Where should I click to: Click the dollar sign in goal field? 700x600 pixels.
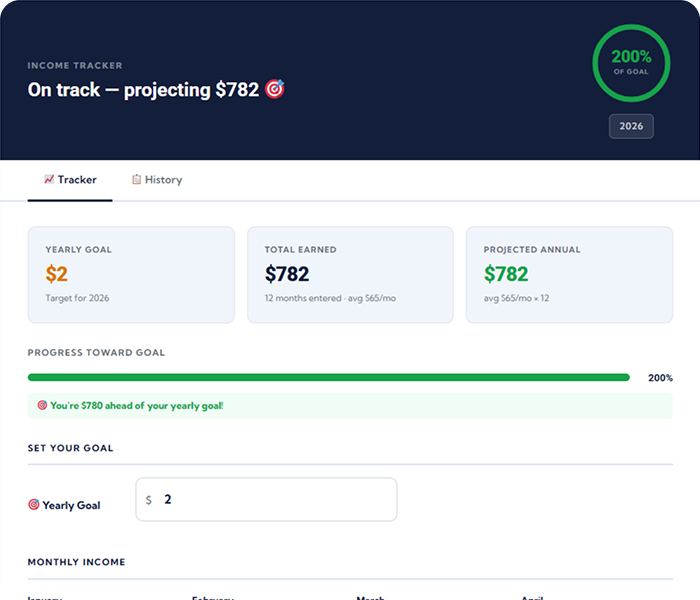[149, 500]
